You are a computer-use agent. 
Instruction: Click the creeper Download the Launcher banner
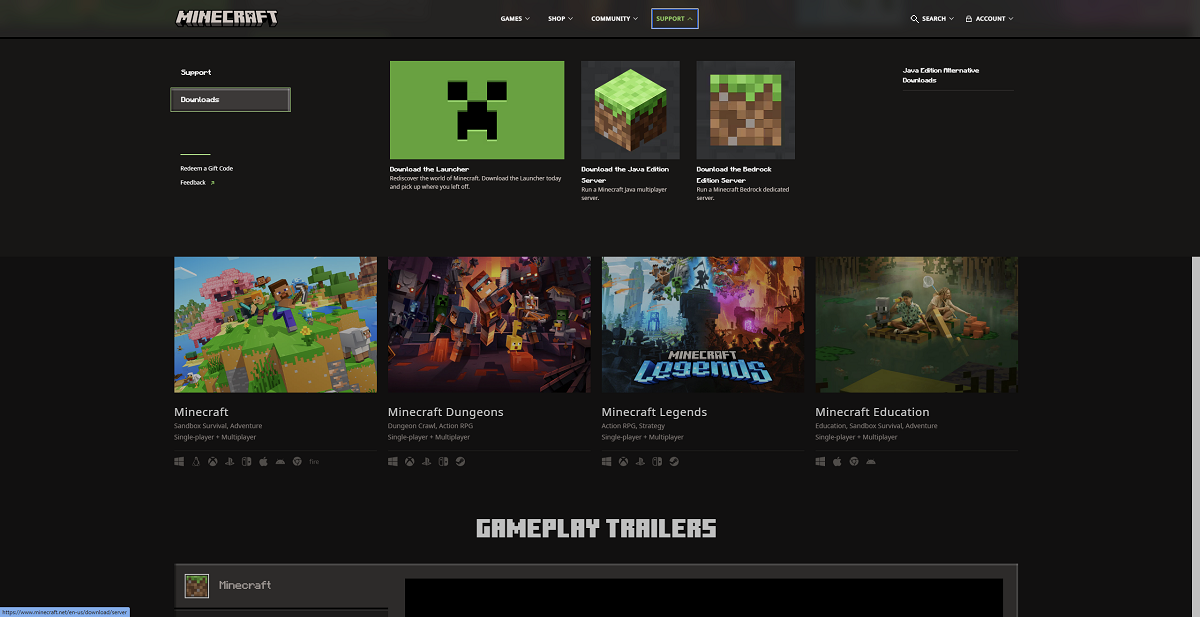coord(477,110)
